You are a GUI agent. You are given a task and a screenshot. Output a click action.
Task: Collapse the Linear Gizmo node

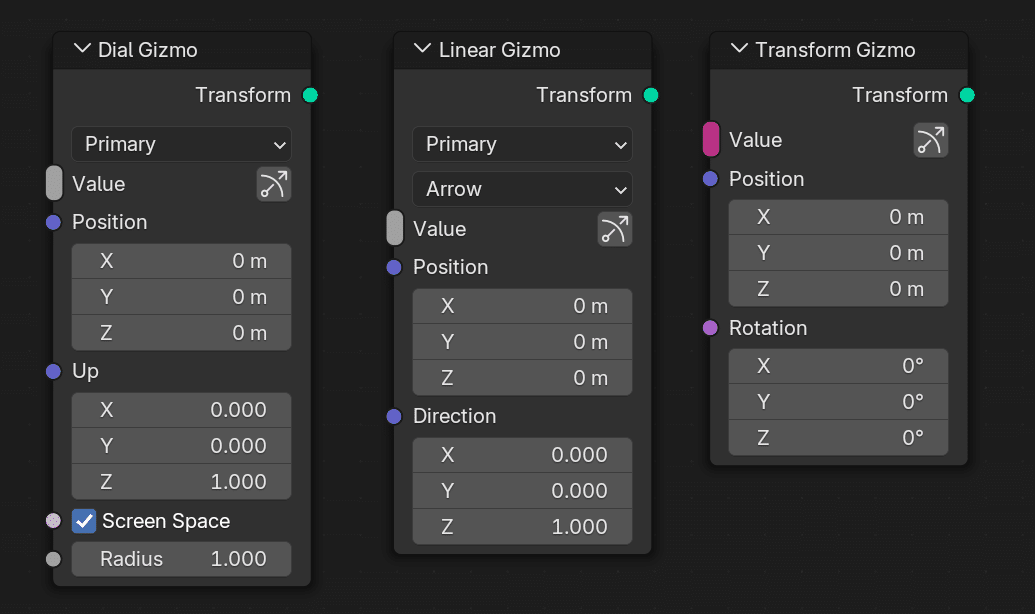click(422, 49)
